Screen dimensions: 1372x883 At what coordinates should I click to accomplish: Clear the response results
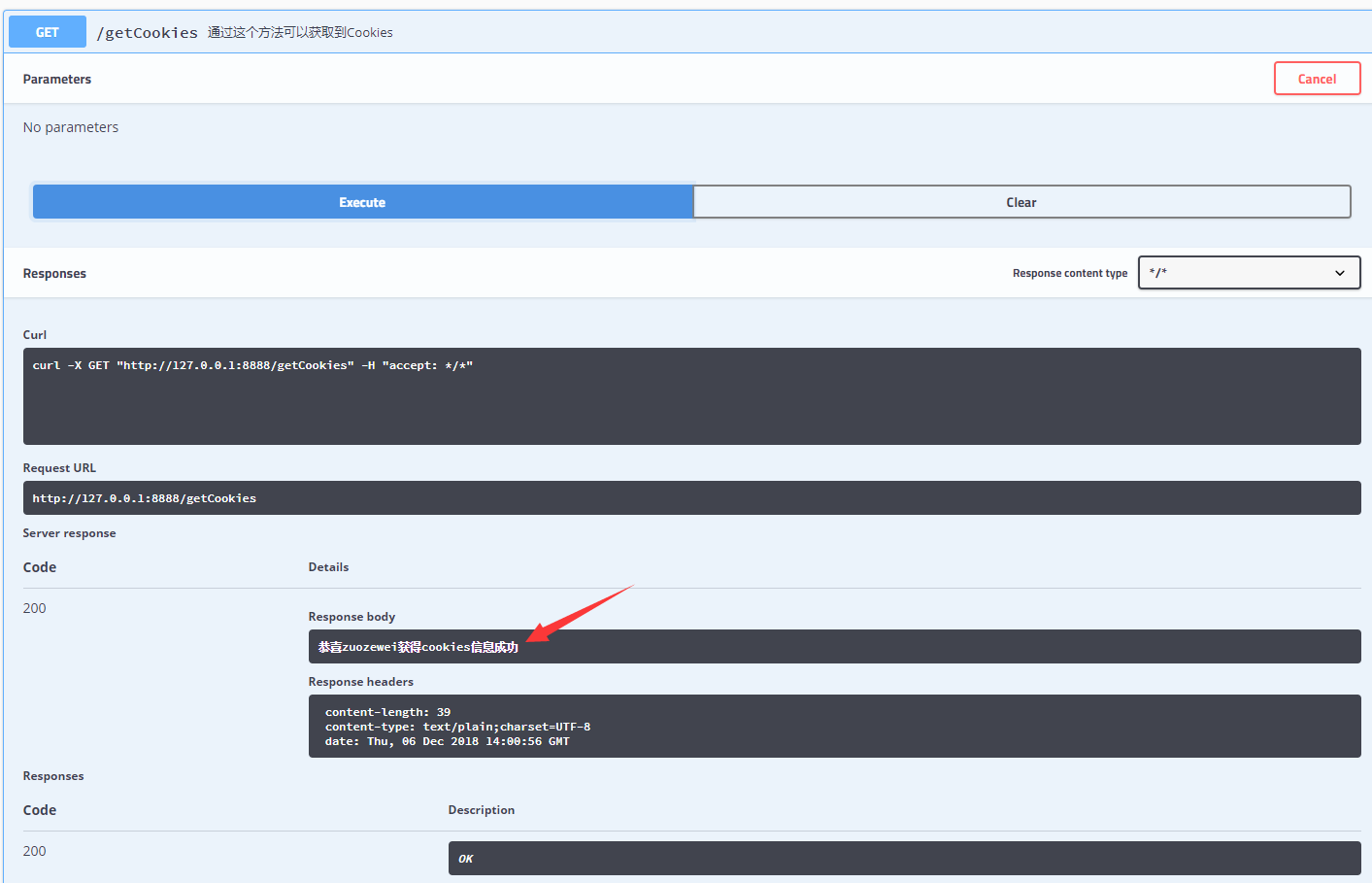[1021, 202]
